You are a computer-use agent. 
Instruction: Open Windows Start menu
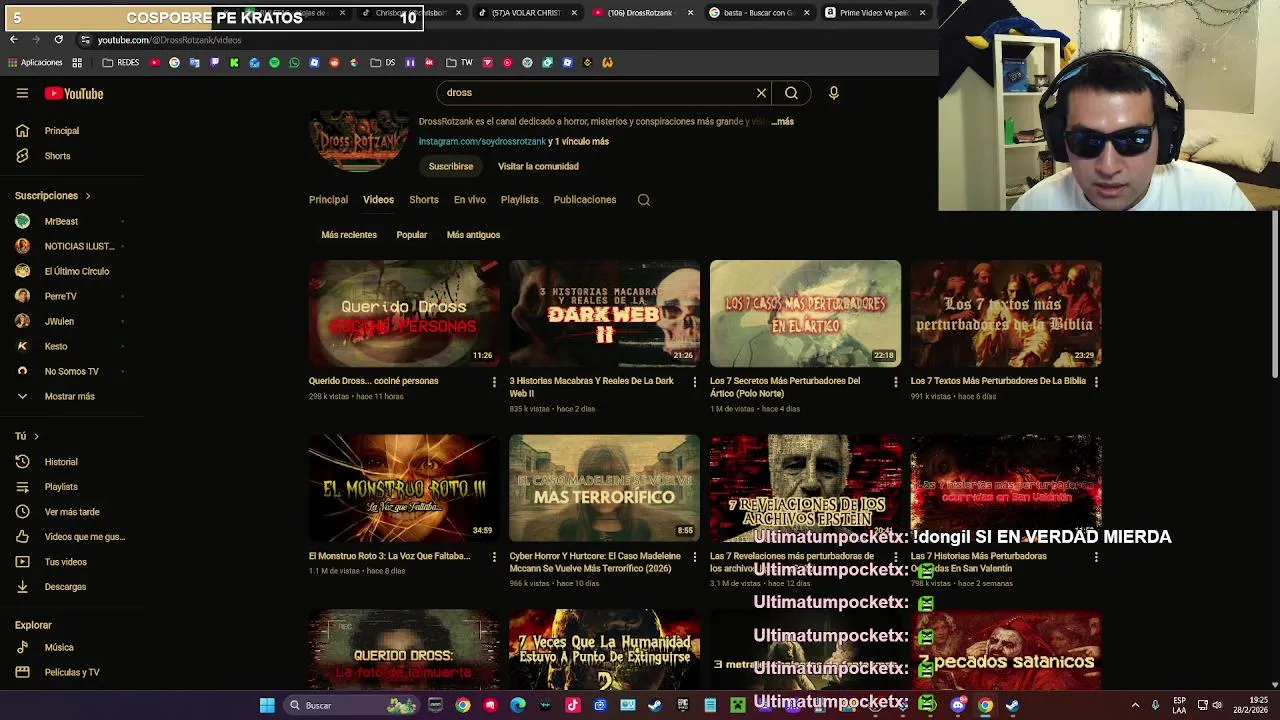[x=267, y=706]
